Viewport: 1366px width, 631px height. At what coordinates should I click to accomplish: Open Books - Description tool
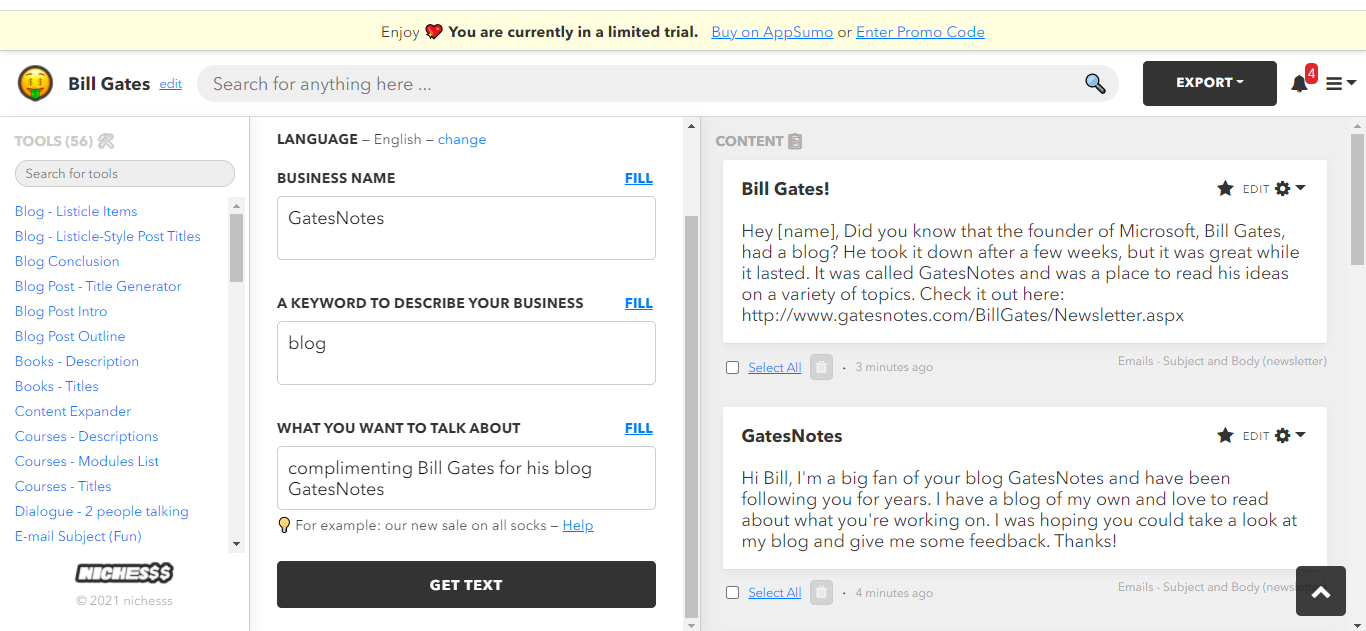tap(77, 361)
